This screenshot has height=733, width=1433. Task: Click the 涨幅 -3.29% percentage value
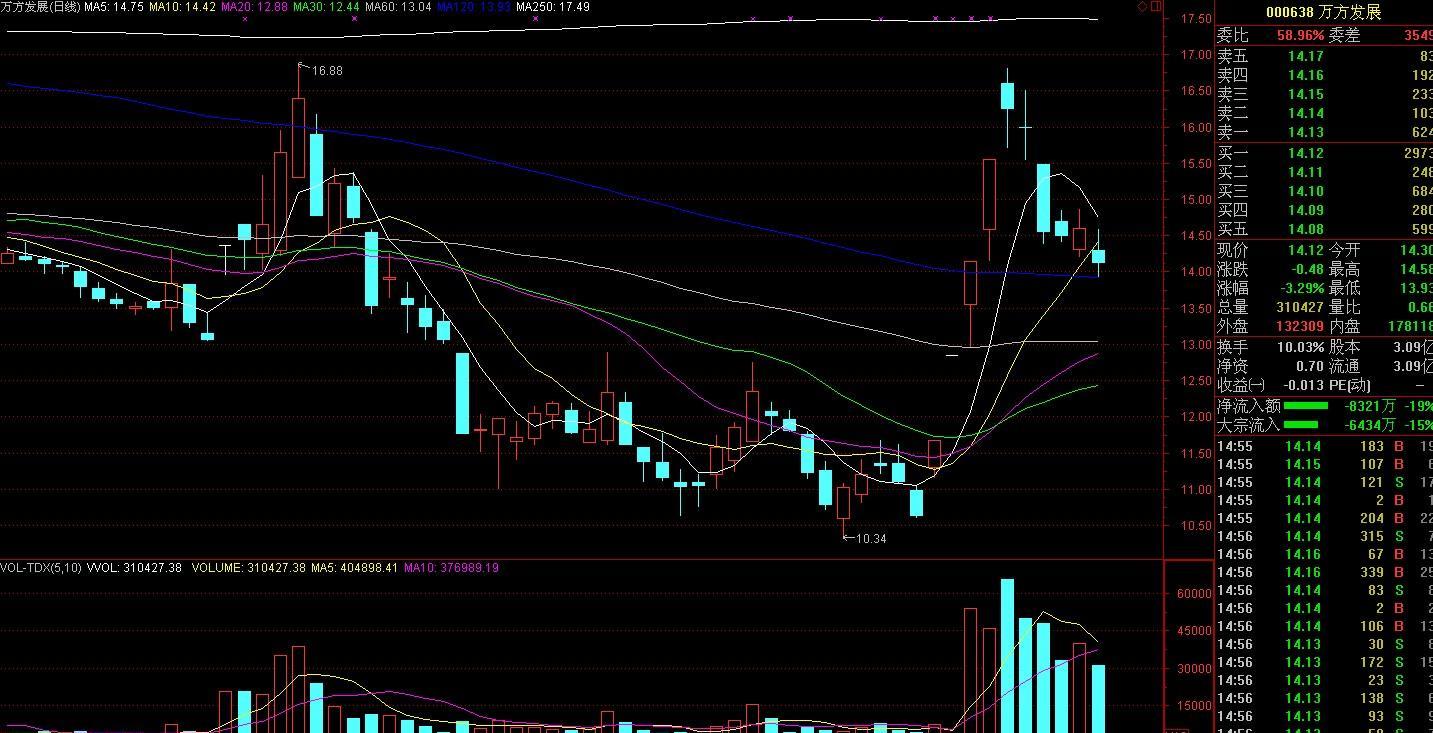click(1300, 288)
